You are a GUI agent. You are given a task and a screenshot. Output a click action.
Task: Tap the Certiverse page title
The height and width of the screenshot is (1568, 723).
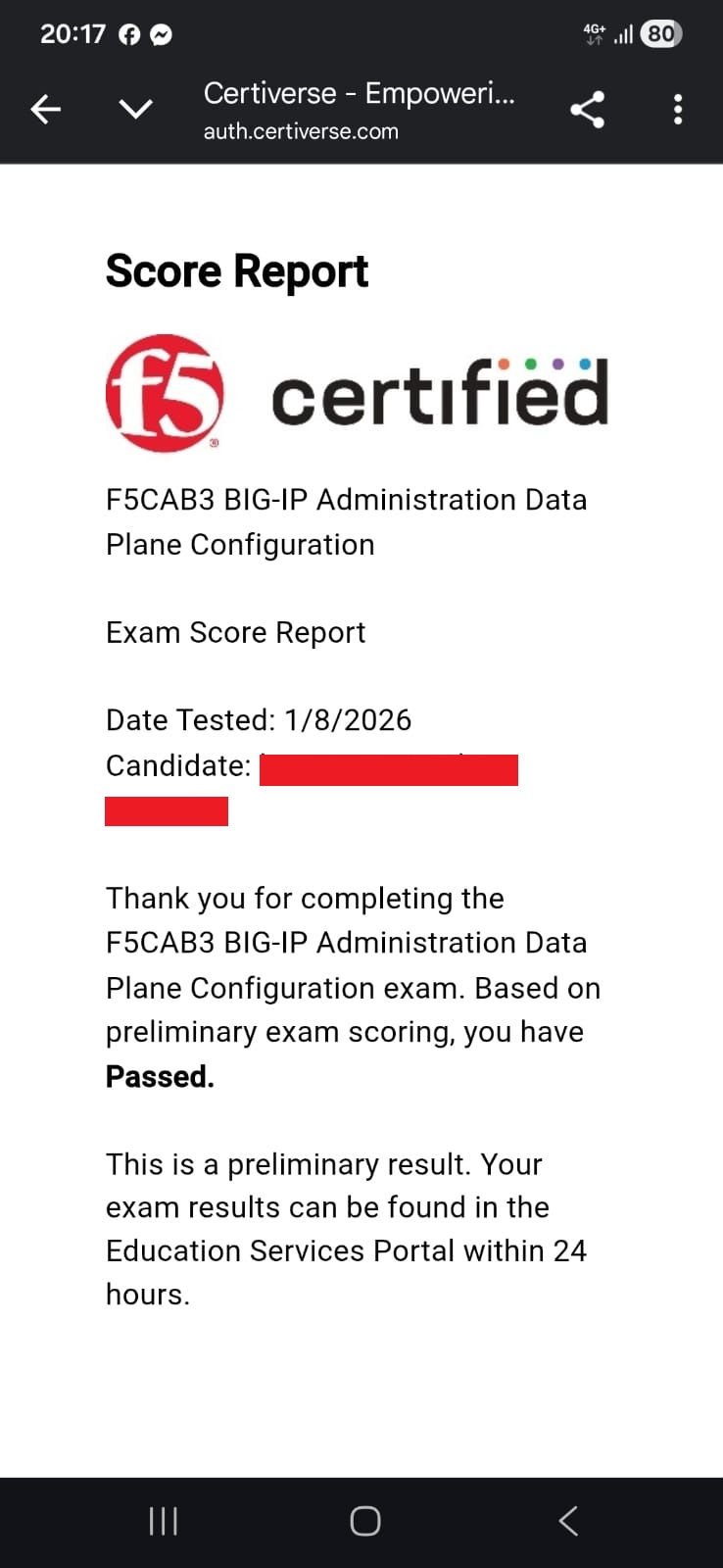tap(359, 93)
